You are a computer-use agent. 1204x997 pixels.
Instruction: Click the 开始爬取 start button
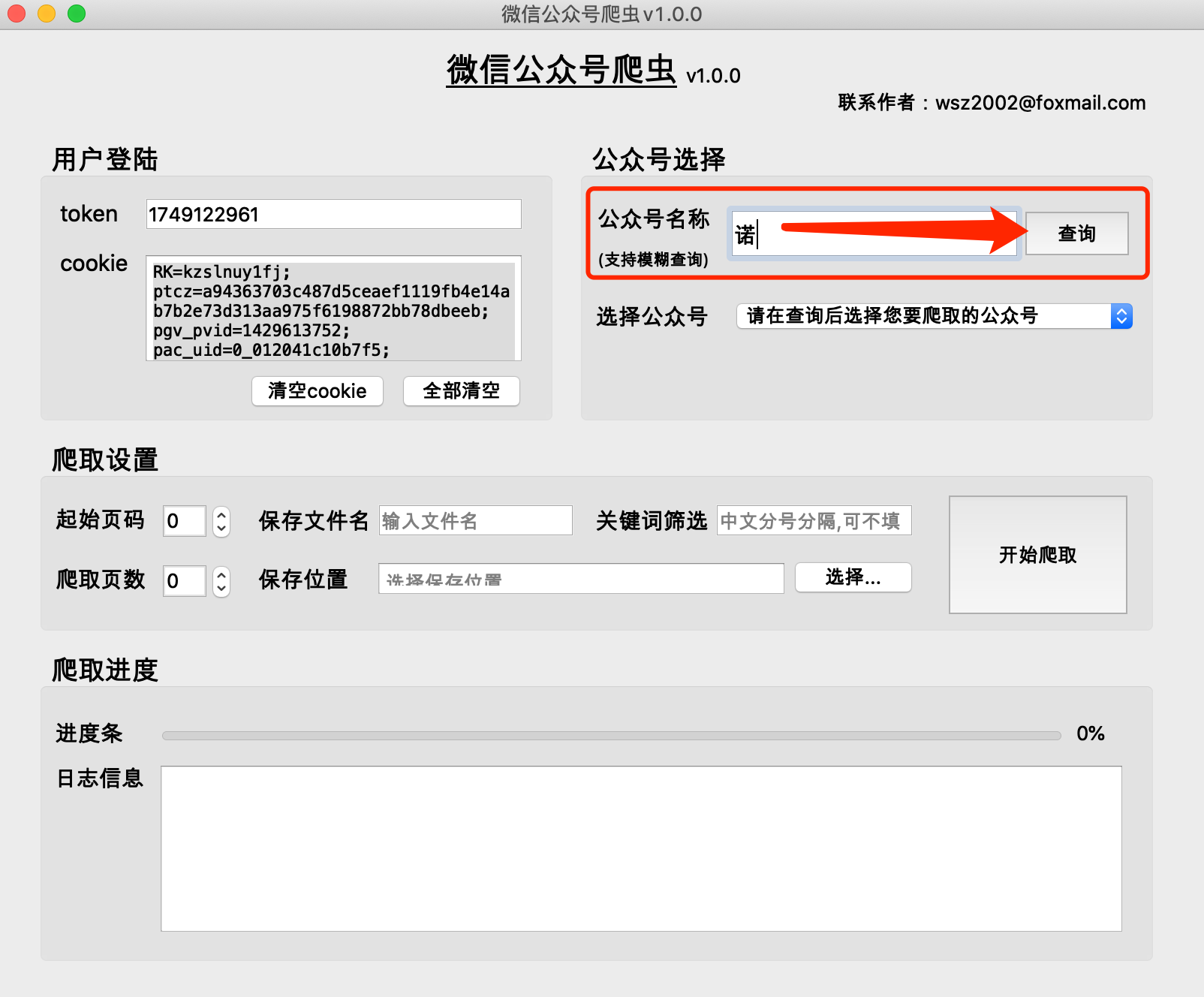(1038, 555)
